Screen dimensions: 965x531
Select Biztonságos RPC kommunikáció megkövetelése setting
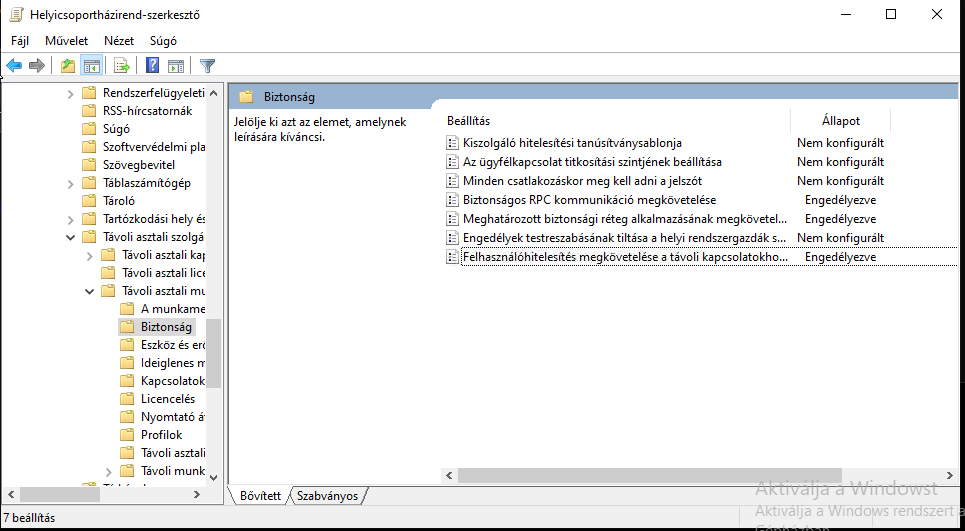click(589, 200)
